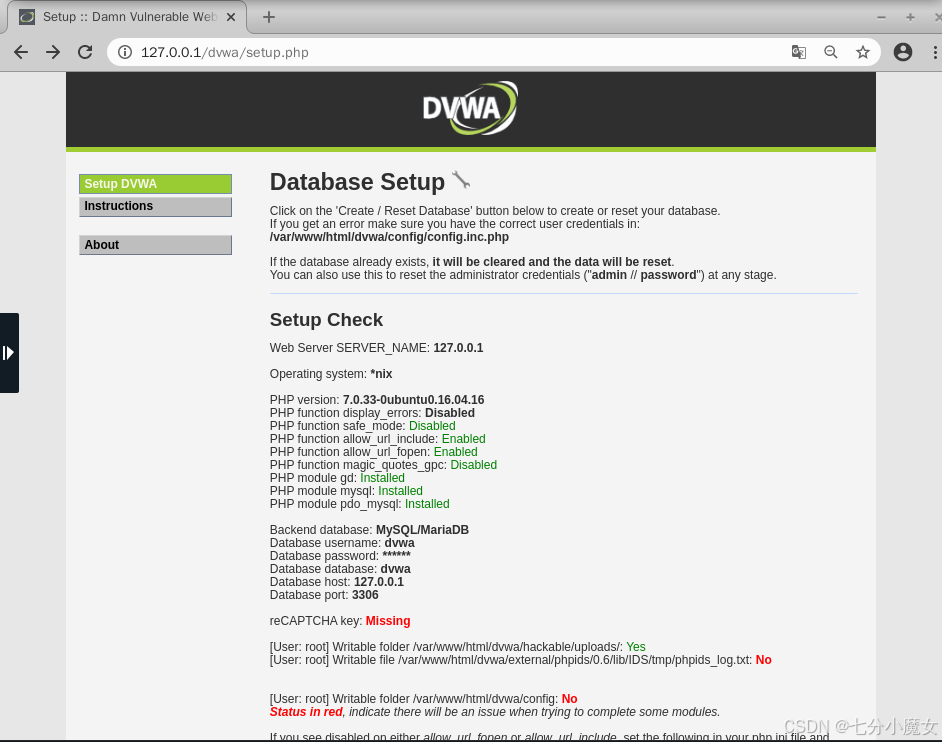Click the uploads folder writable Yes status
The width and height of the screenshot is (942, 742).
(636, 646)
